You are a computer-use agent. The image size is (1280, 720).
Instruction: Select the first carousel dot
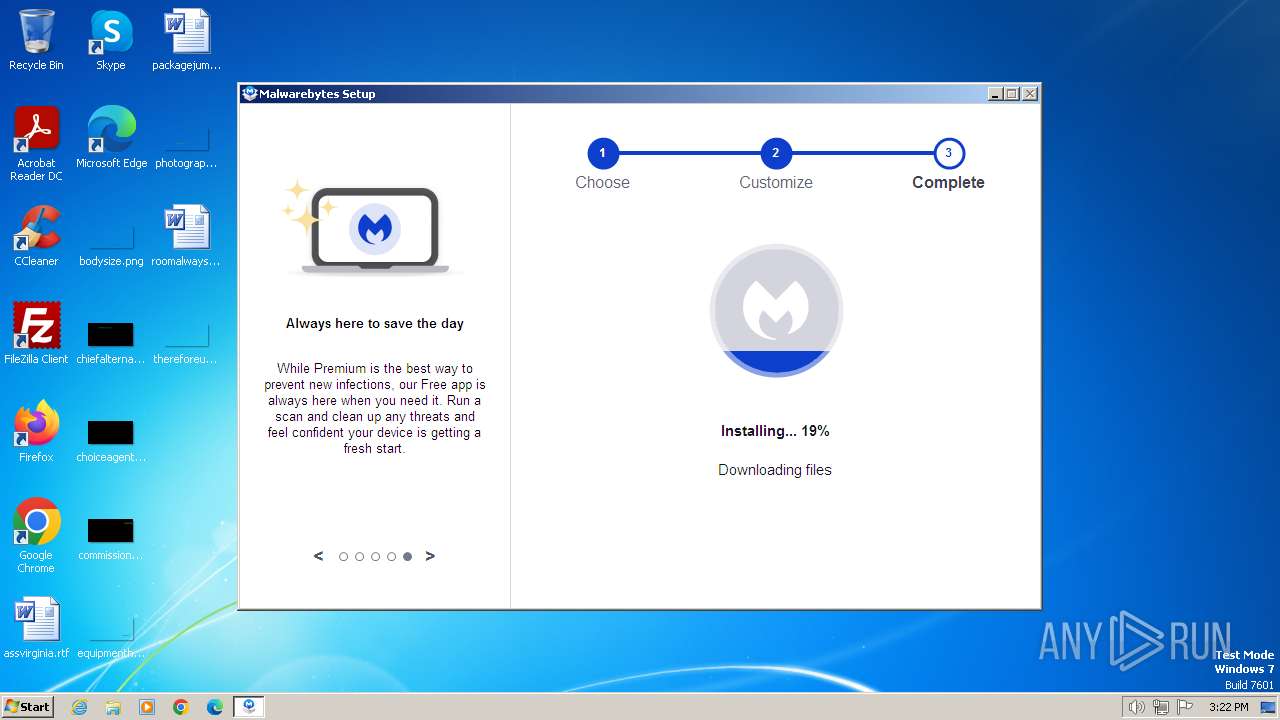343,557
